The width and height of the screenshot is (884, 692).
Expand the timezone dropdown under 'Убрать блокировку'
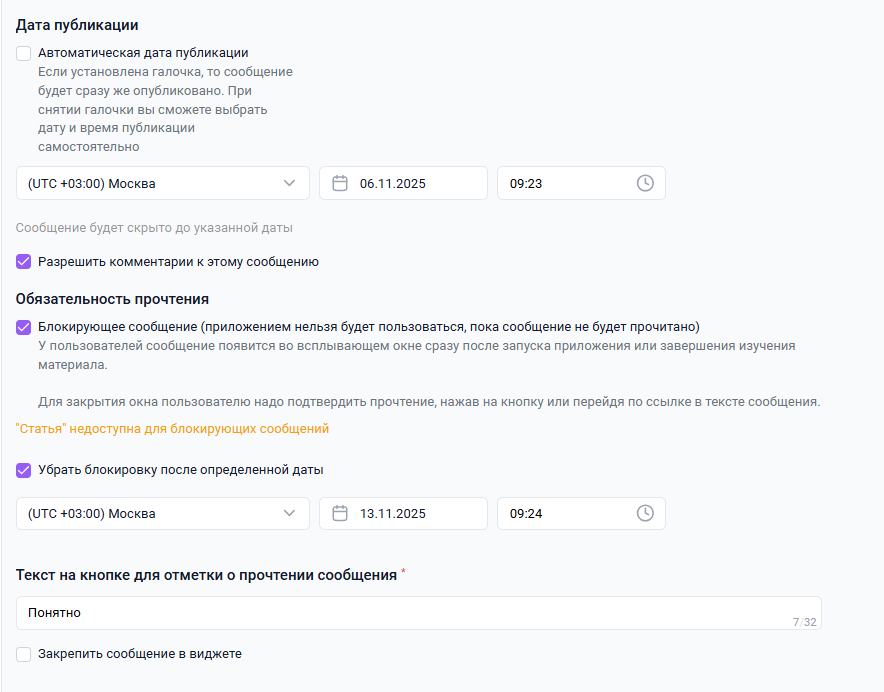(x=150, y=513)
